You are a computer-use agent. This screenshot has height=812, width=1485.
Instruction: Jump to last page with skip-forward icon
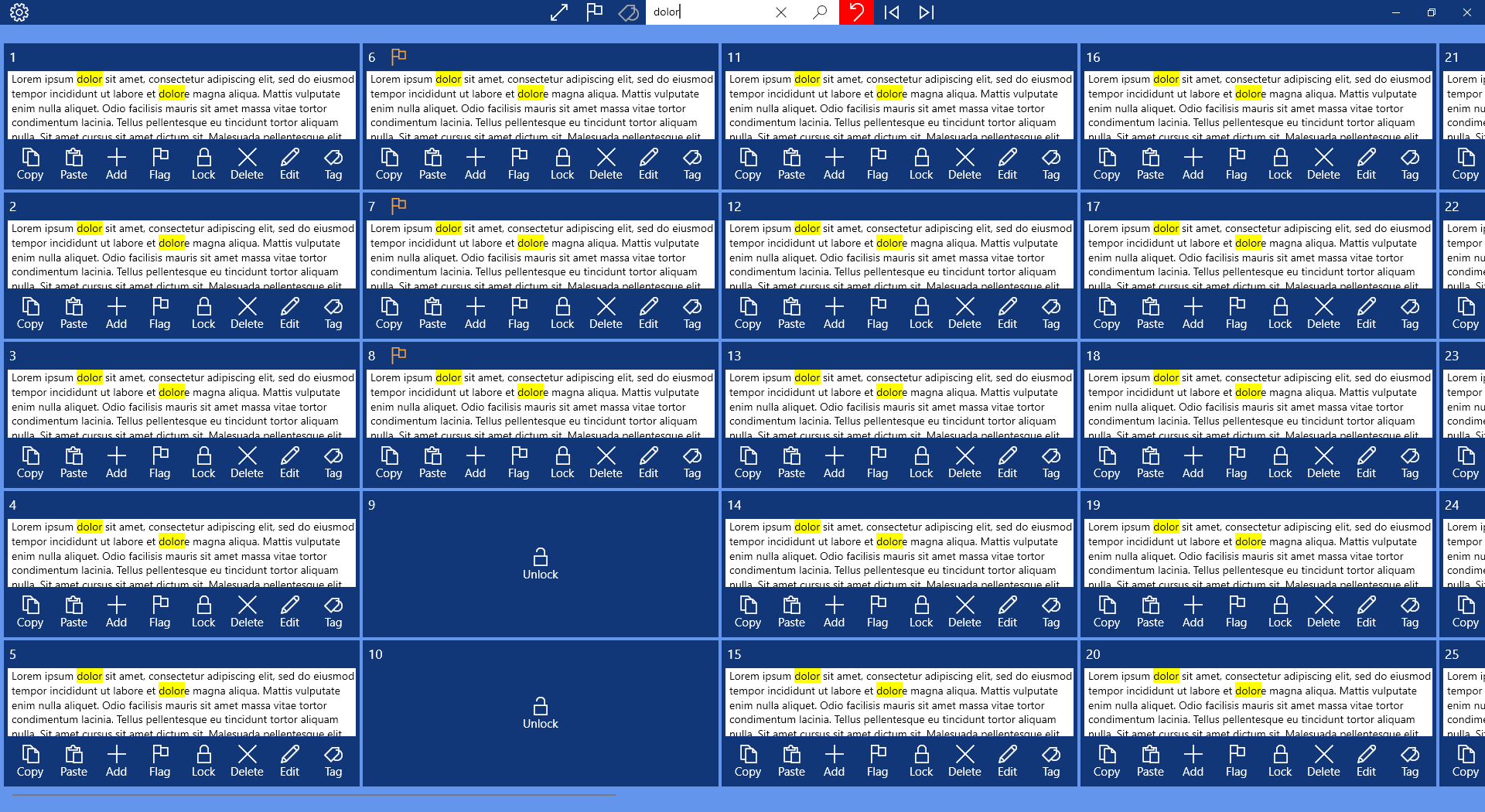[927, 12]
